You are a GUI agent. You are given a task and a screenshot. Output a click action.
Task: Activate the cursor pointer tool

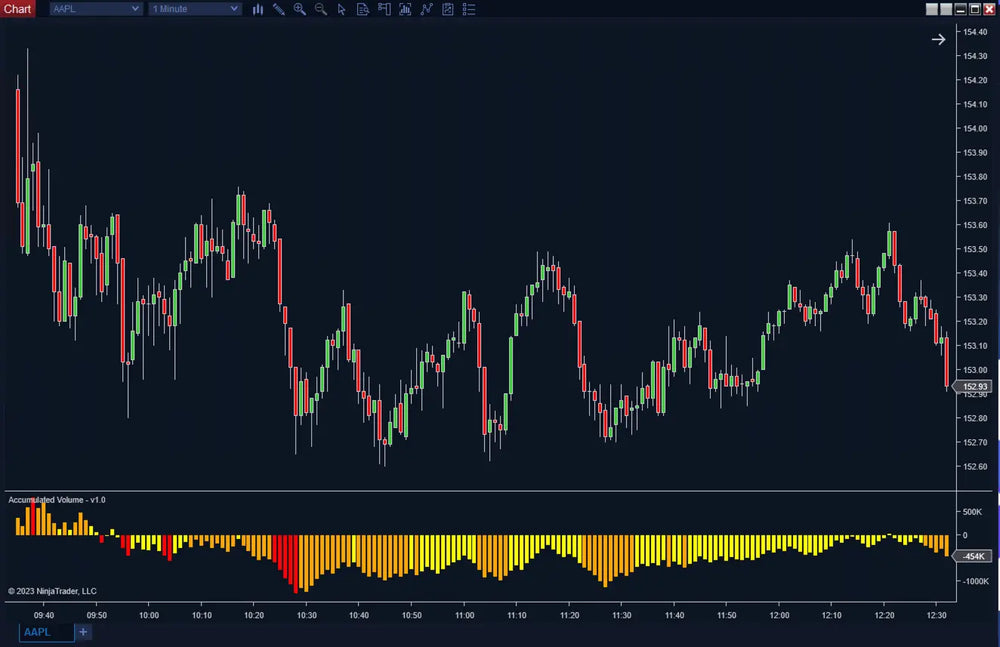[342, 9]
